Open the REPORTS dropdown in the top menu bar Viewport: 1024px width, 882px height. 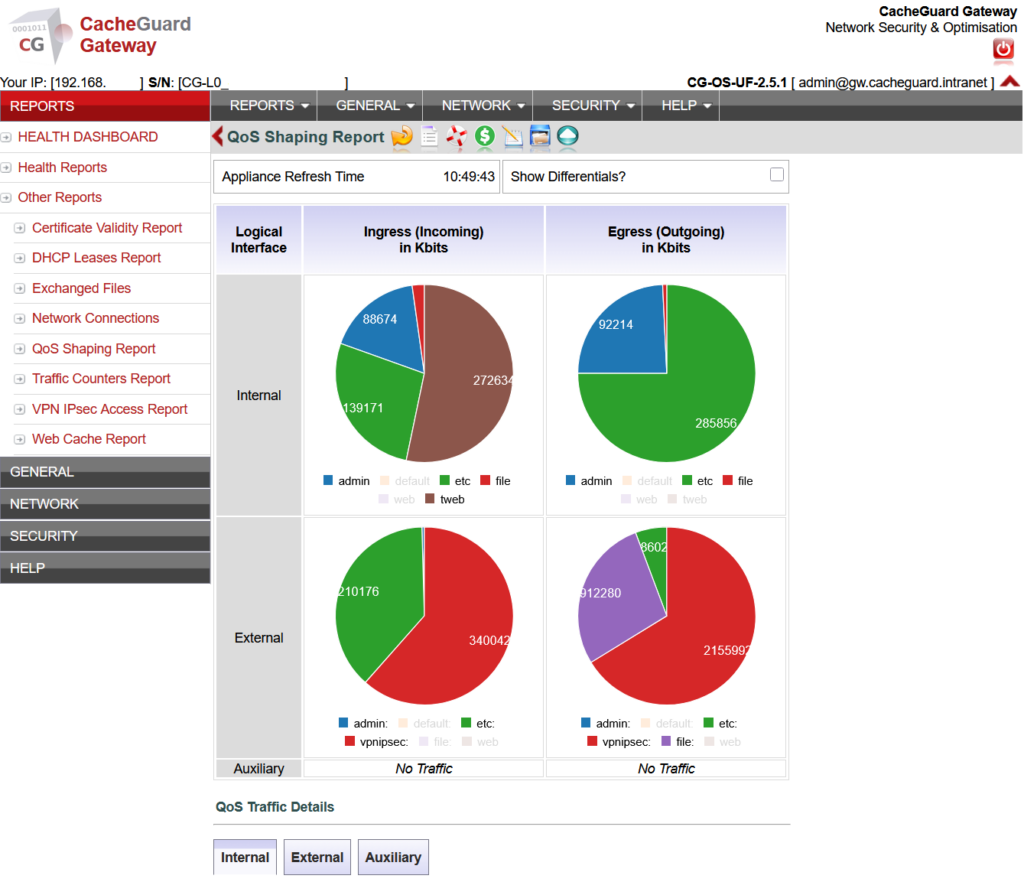pyautogui.click(x=268, y=106)
